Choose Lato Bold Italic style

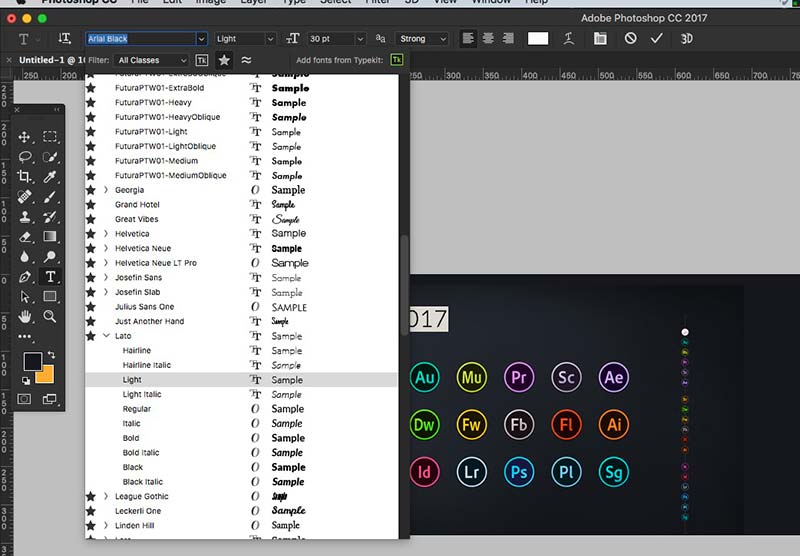click(241, 452)
